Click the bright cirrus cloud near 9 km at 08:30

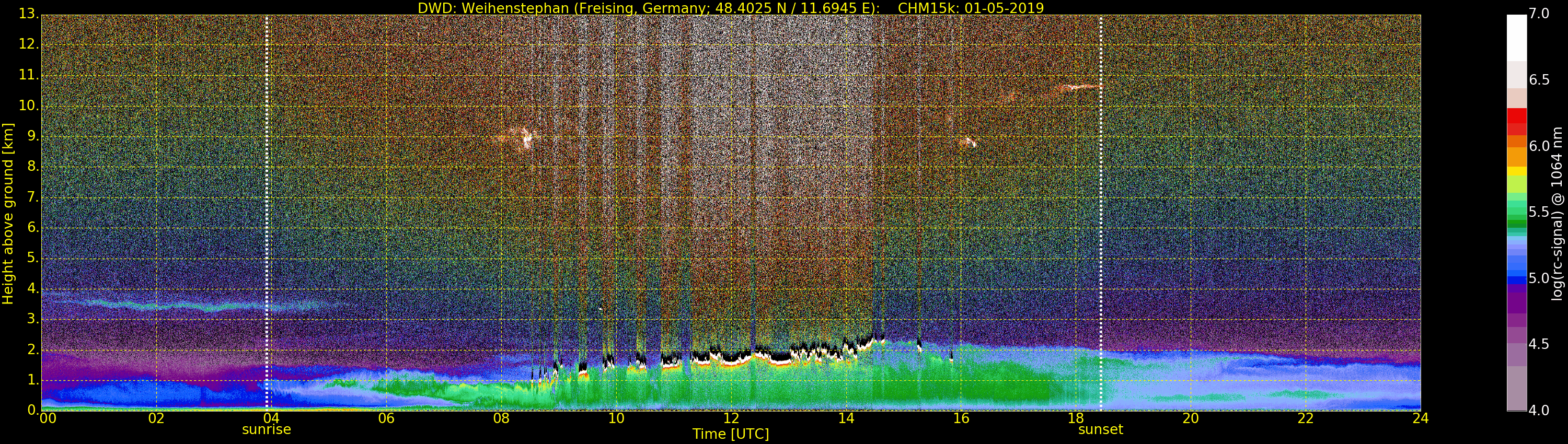tap(525, 138)
